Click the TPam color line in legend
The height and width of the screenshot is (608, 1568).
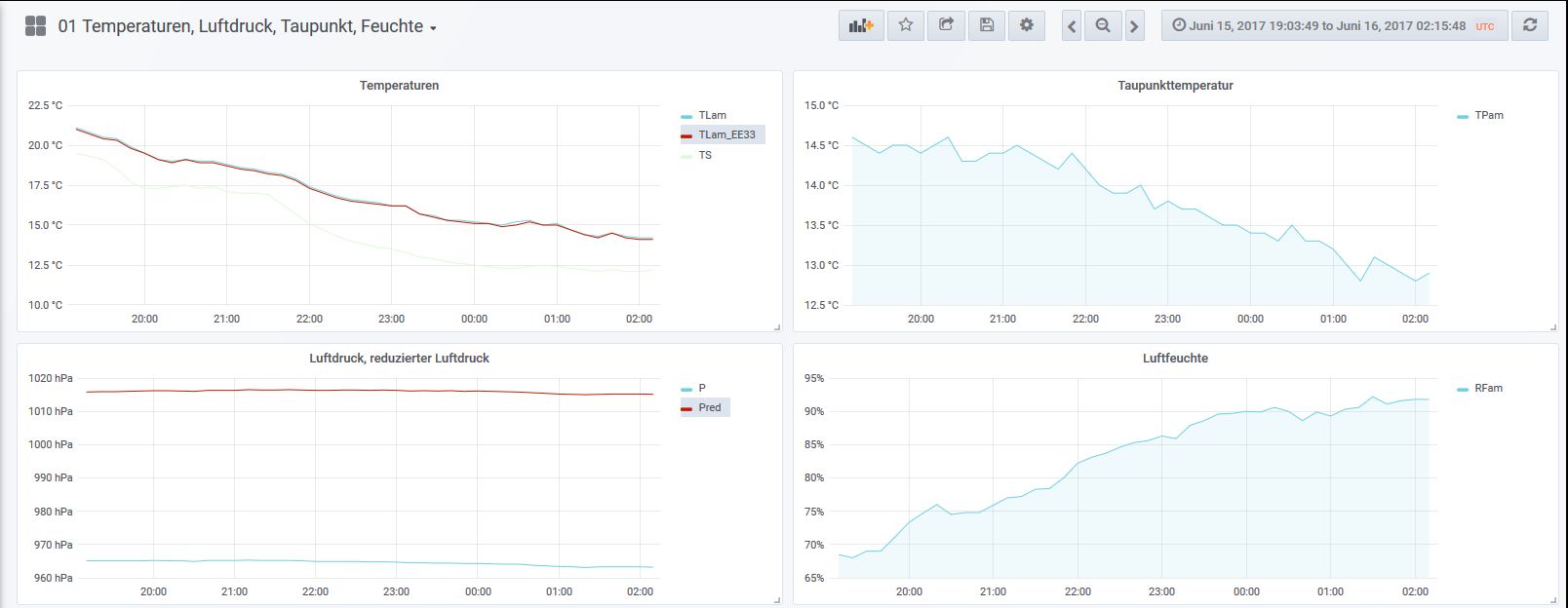(1462, 116)
